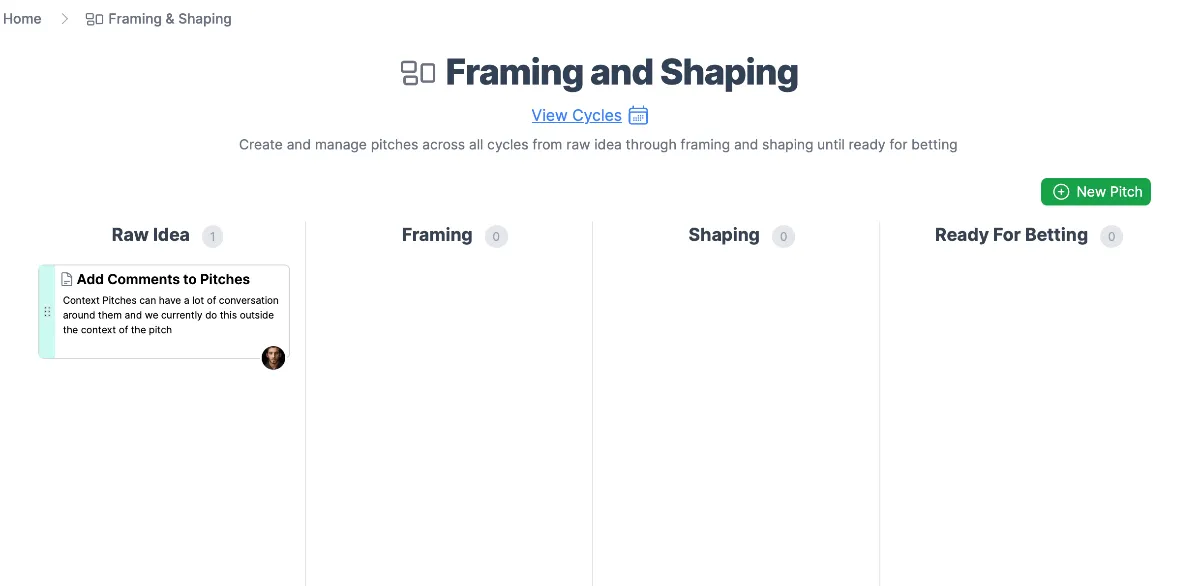Click the teal color strip on the pitch card
Screen dimensions: 1200x586
(x=47, y=311)
